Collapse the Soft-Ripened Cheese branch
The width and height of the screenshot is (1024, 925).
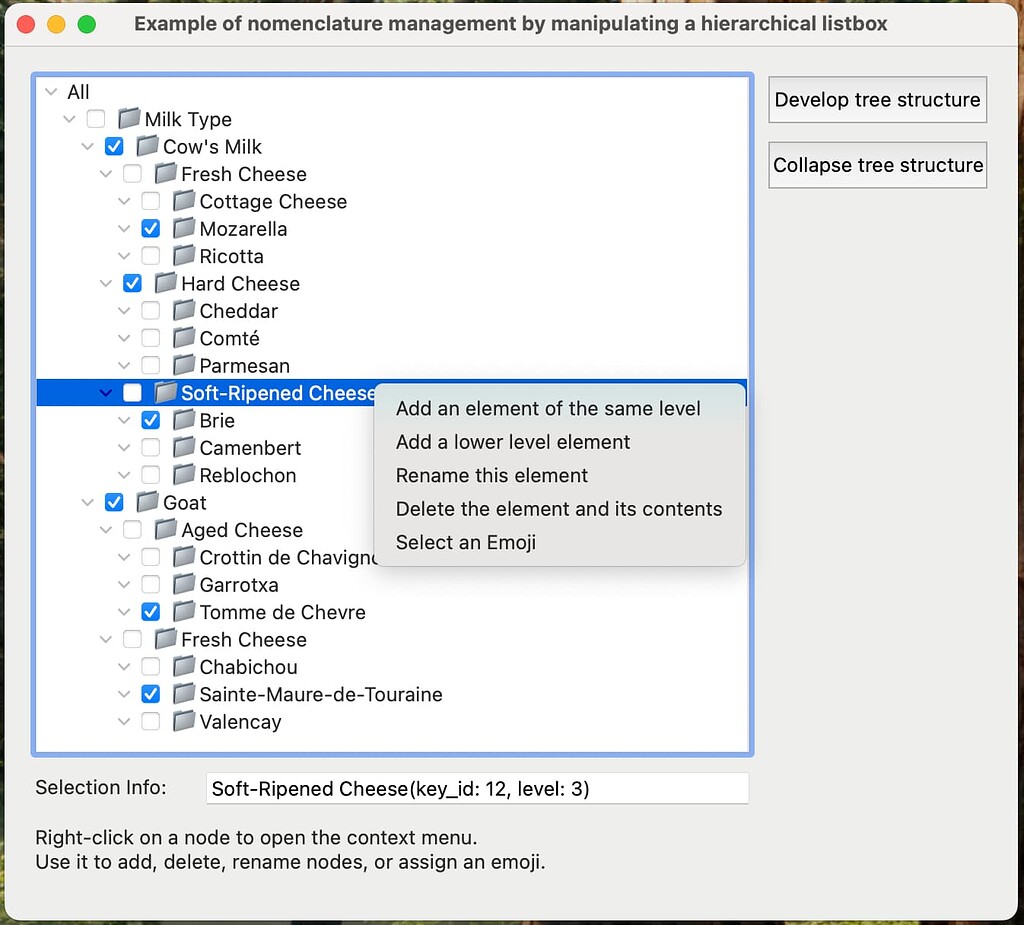[x=106, y=392]
